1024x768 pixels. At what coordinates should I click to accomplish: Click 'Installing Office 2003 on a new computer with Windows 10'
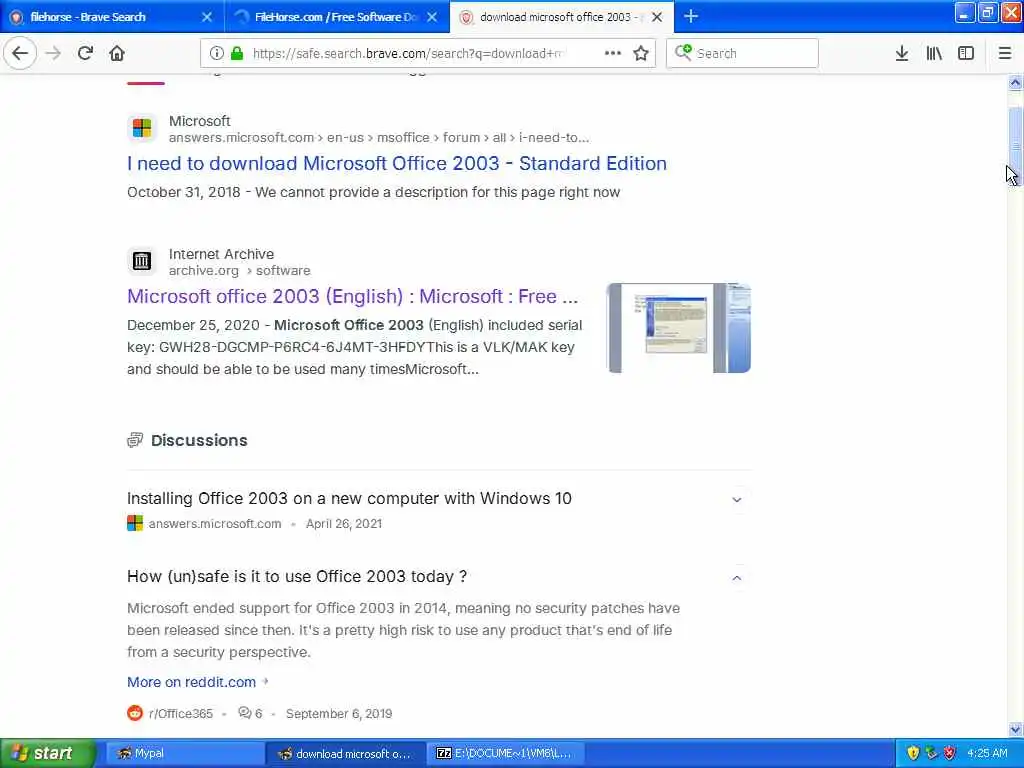pyautogui.click(x=349, y=498)
